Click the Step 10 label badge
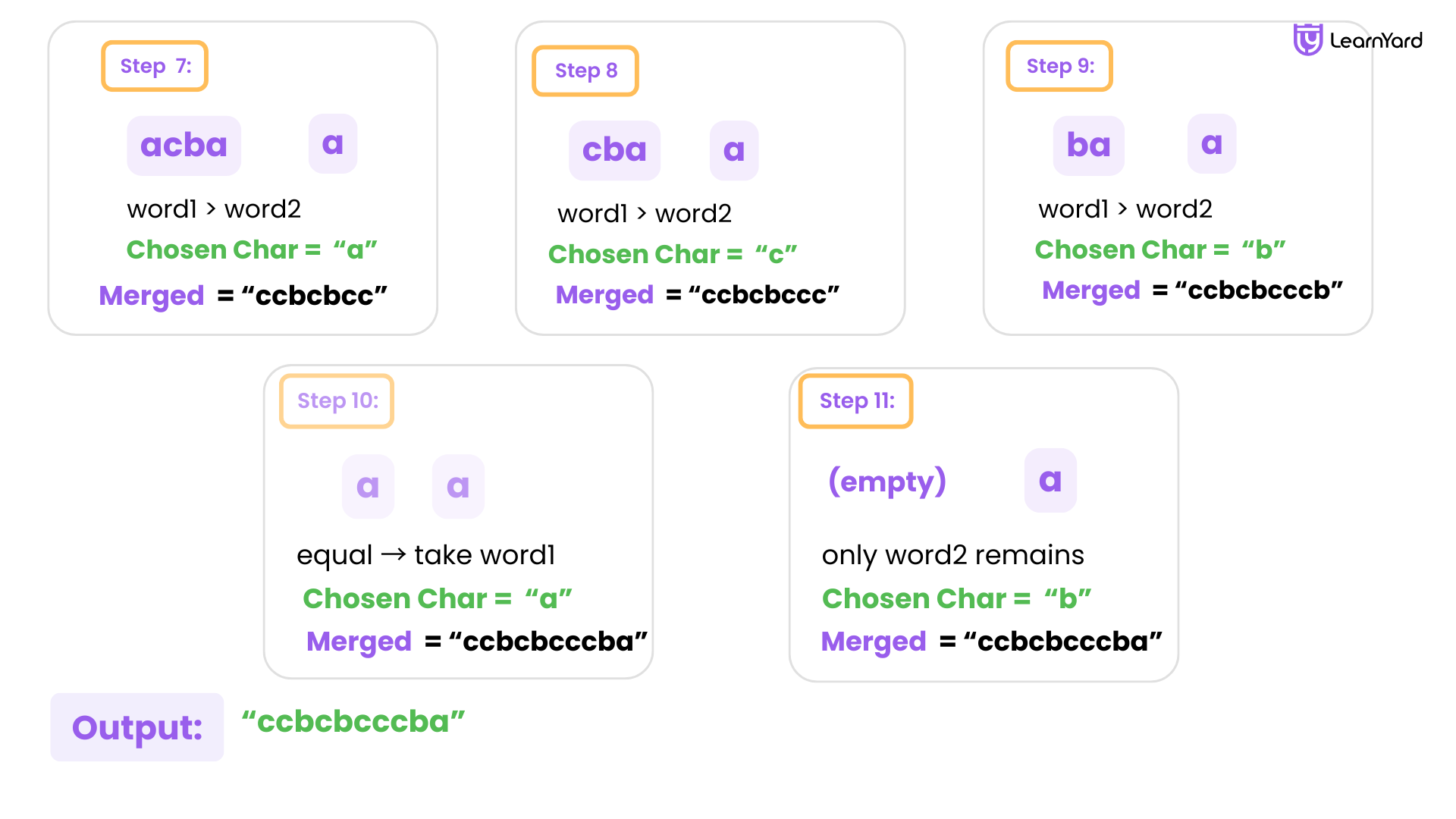Screen dimensions: 1456x819 (337, 400)
